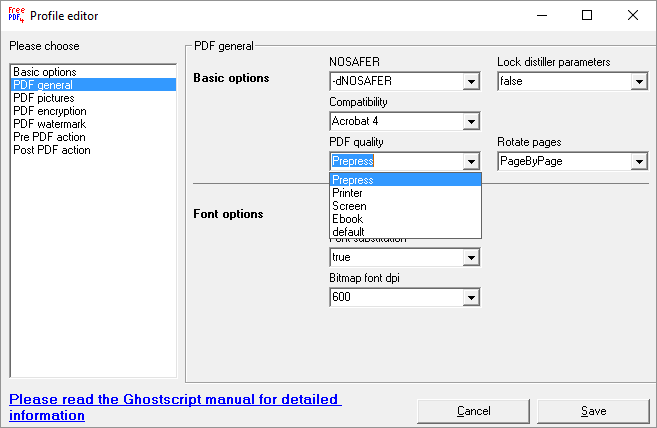Open the PDF encryption section

[x=49, y=111]
